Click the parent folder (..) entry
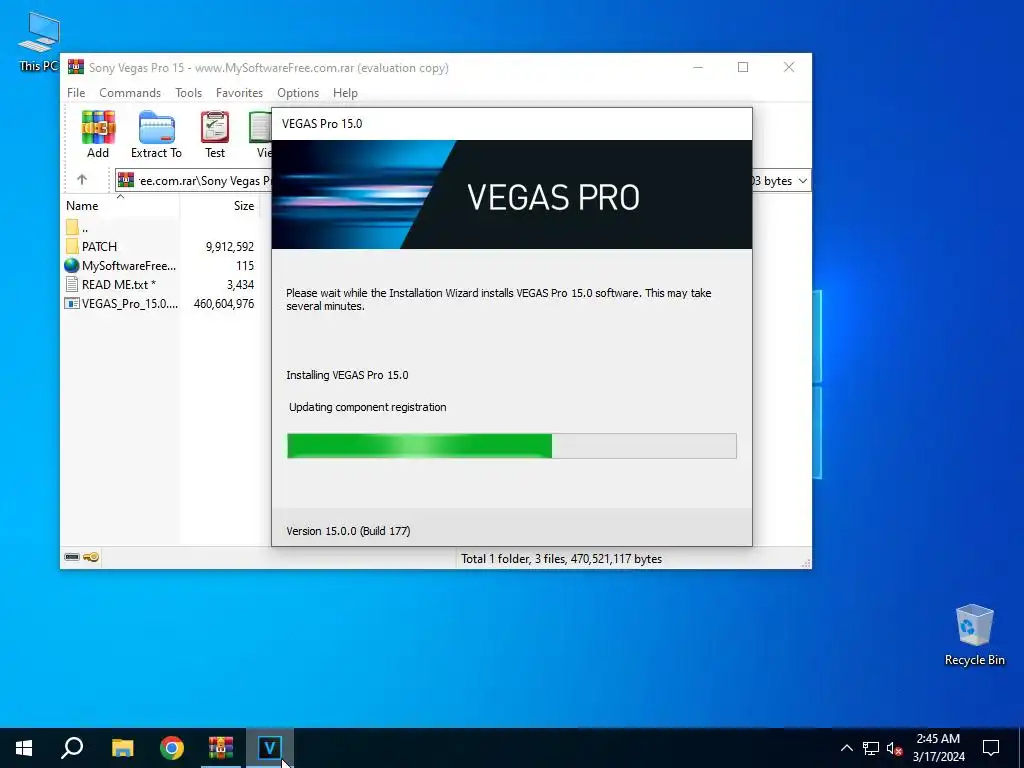This screenshot has width=1024, height=768. coord(77,228)
